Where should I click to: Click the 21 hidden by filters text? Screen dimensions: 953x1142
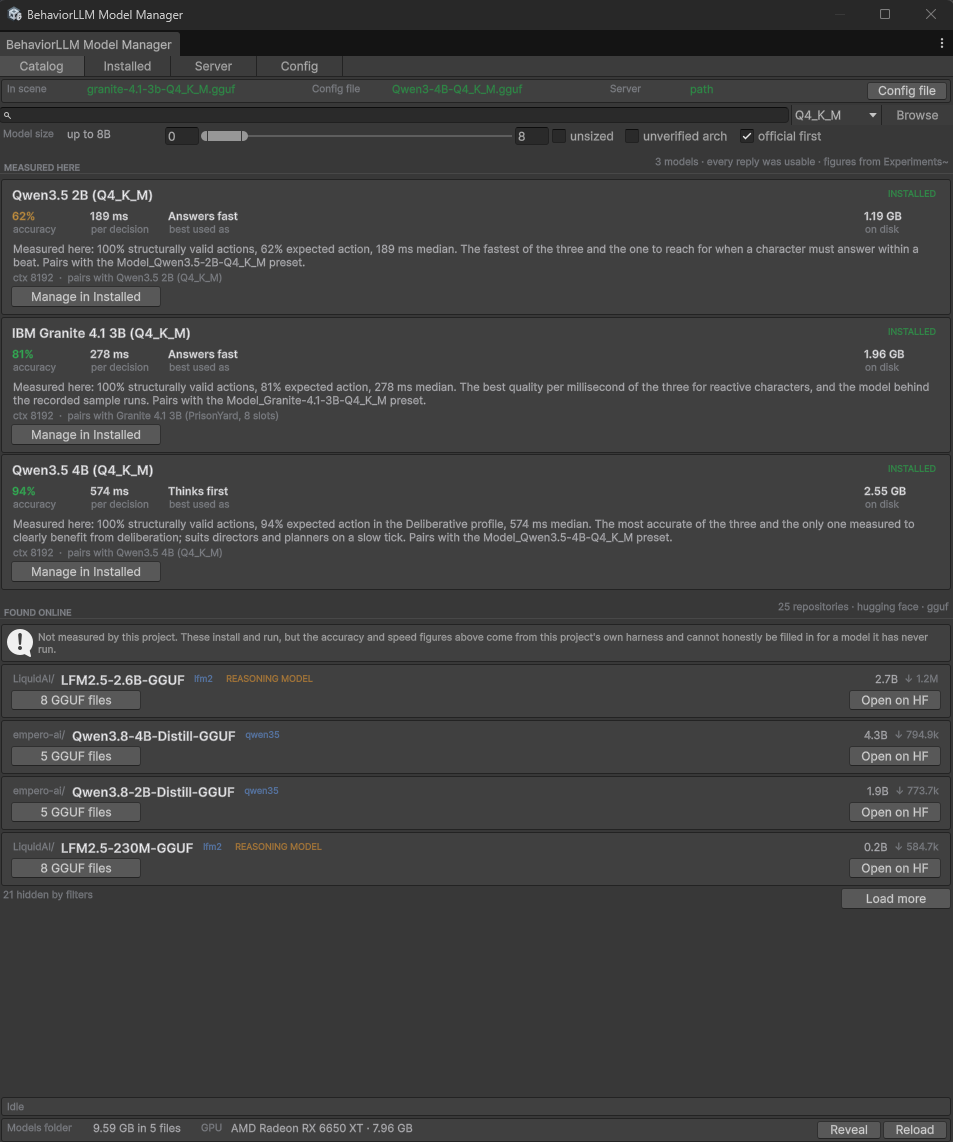coord(48,894)
